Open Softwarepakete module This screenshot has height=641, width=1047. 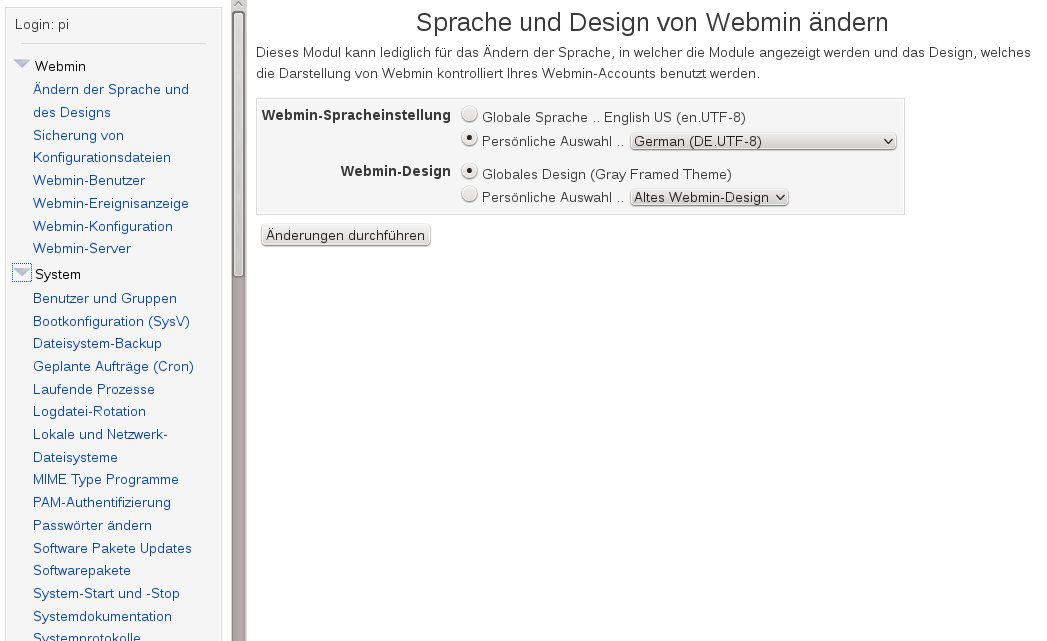(81, 570)
